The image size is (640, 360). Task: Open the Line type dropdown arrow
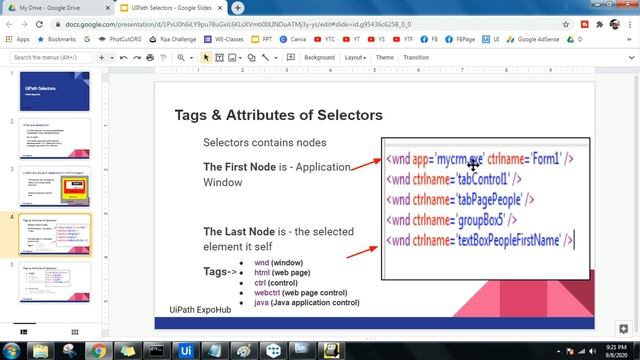(276, 58)
